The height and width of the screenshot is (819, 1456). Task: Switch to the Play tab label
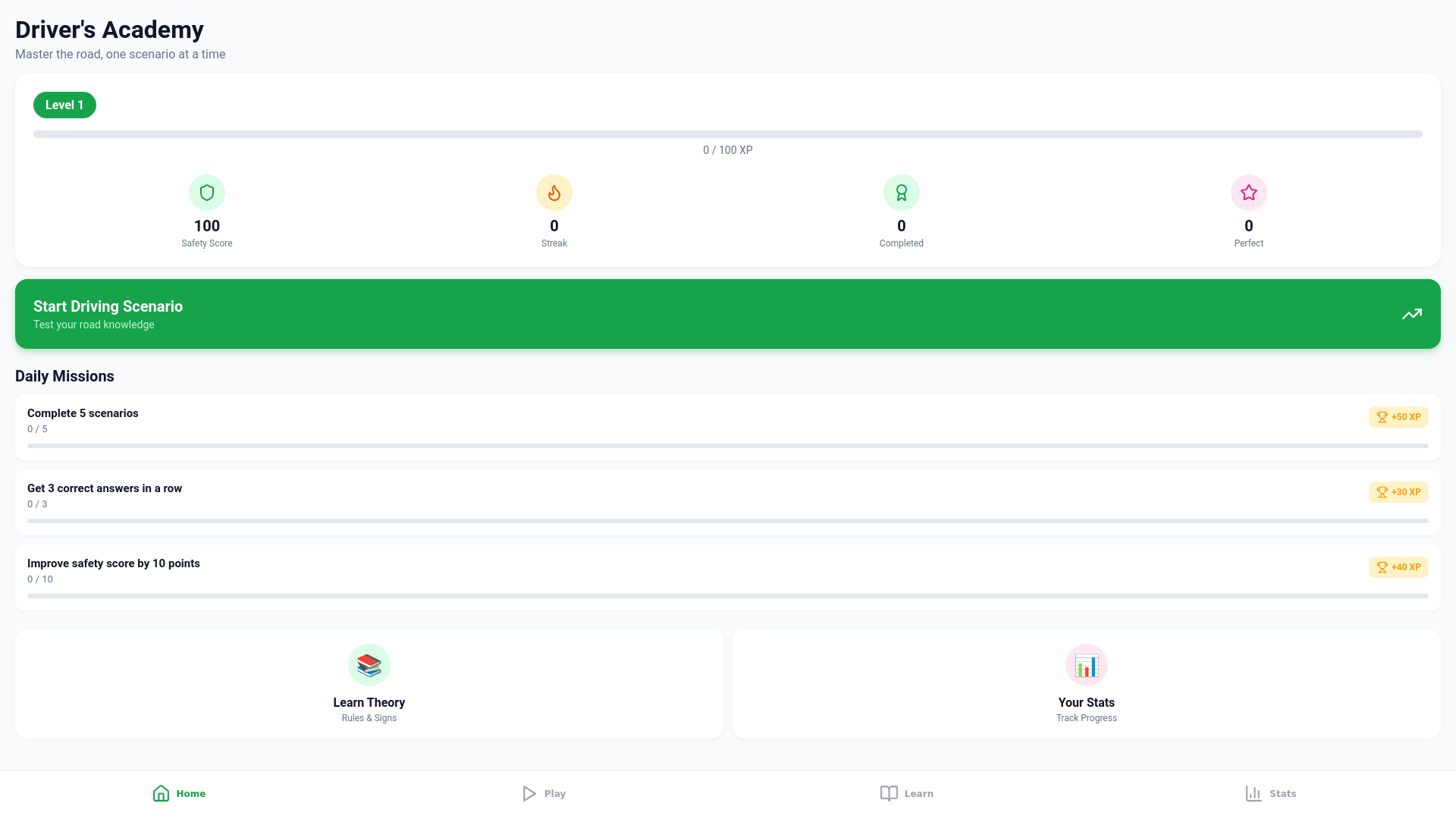[555, 793]
